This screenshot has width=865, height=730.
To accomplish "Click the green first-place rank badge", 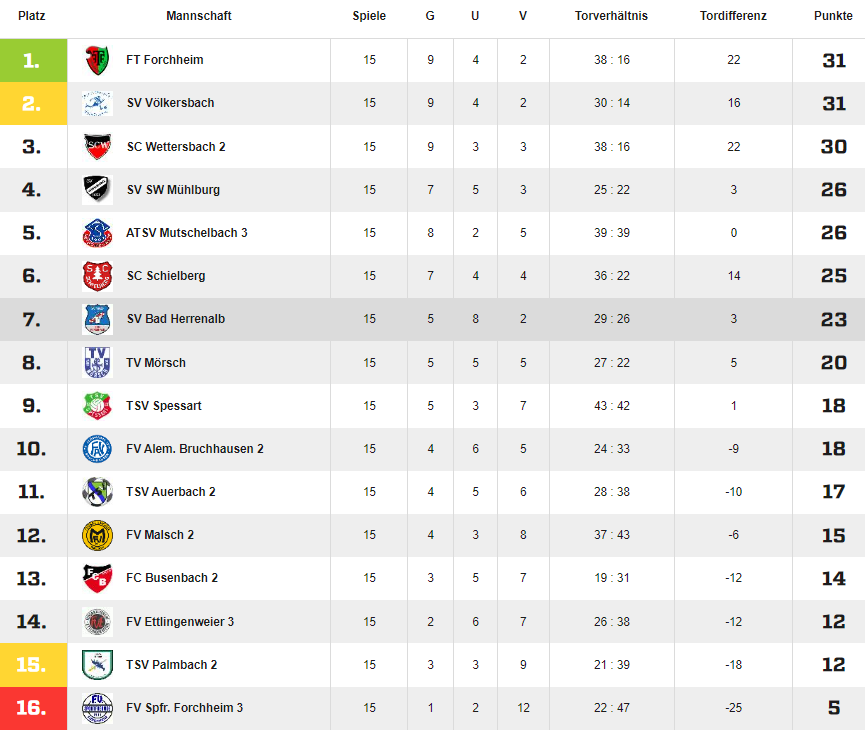I will pos(32,60).
